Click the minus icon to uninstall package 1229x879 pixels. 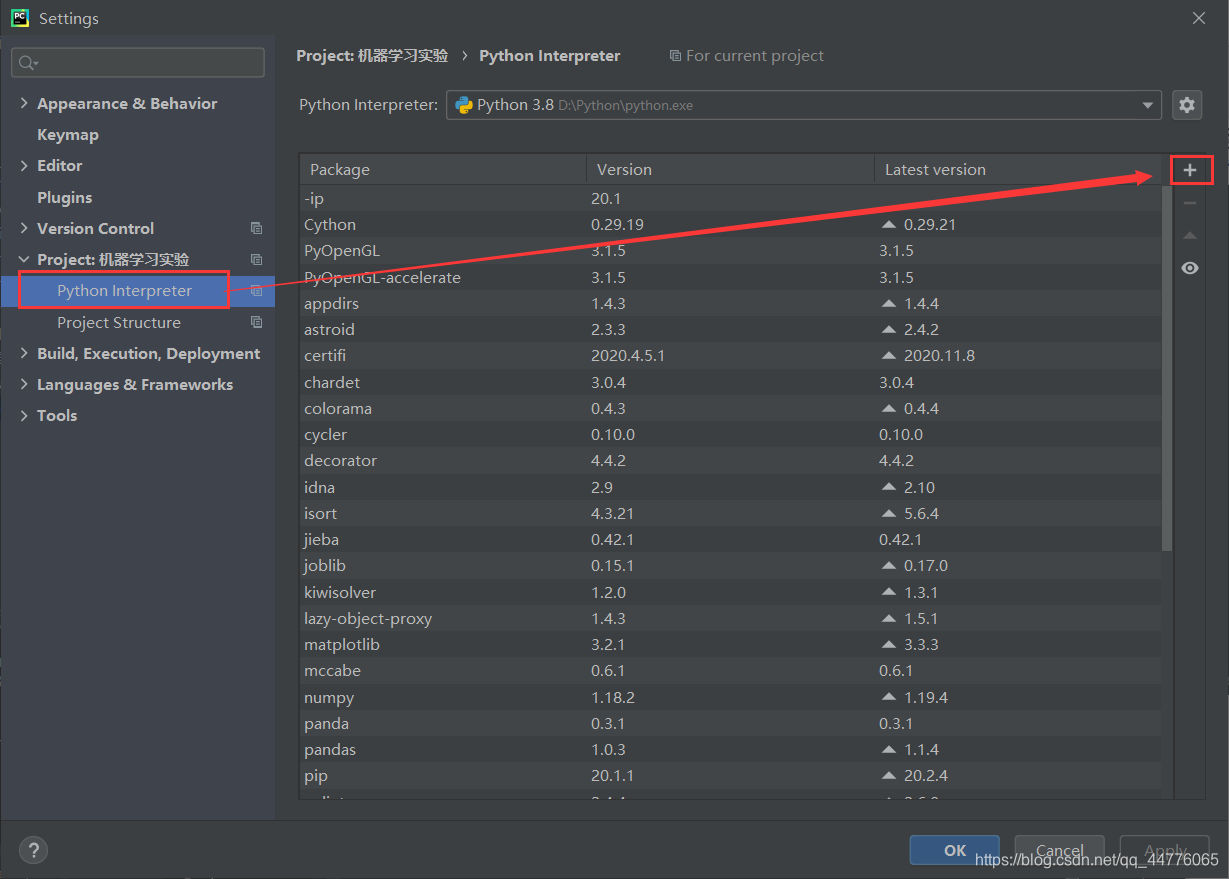pyautogui.click(x=1189, y=203)
